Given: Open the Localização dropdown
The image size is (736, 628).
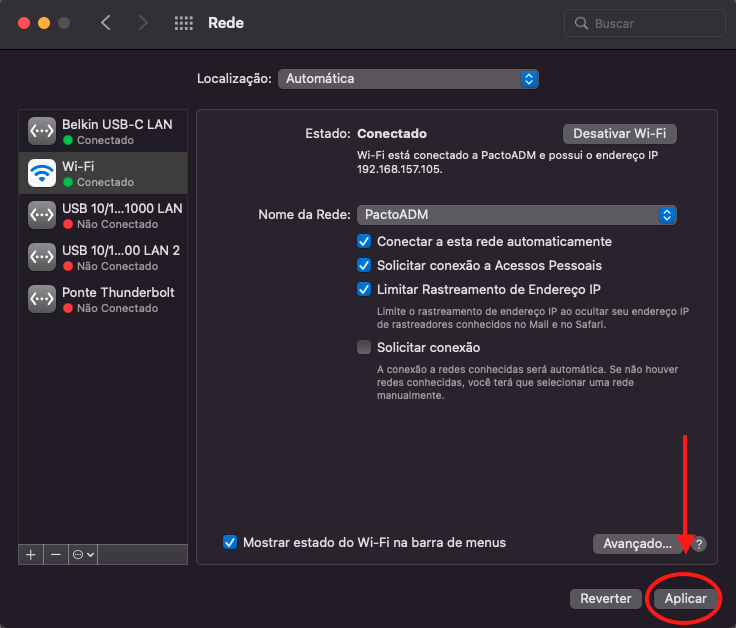Looking at the screenshot, I should coord(408,78).
